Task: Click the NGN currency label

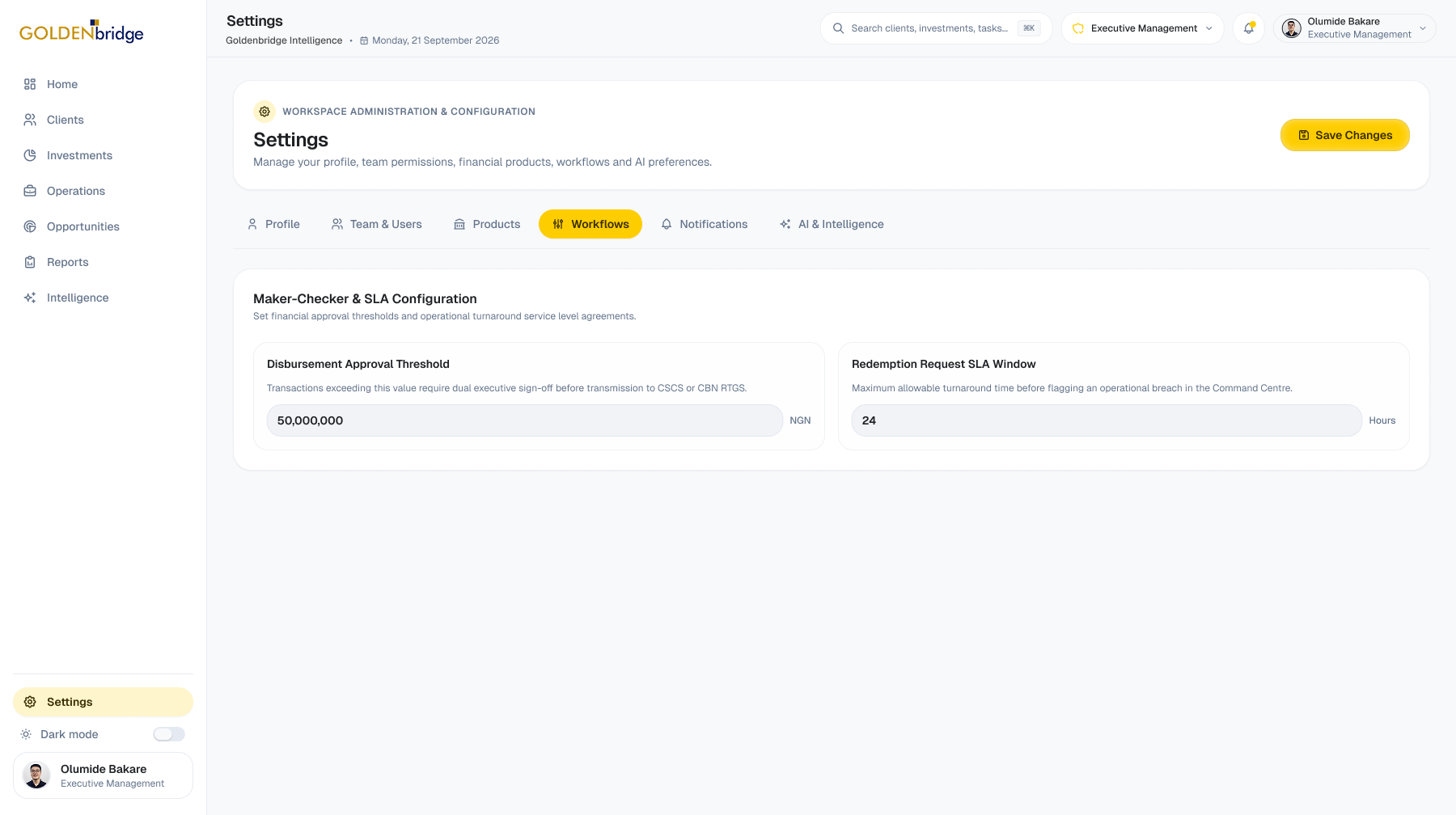Action: coord(800,420)
